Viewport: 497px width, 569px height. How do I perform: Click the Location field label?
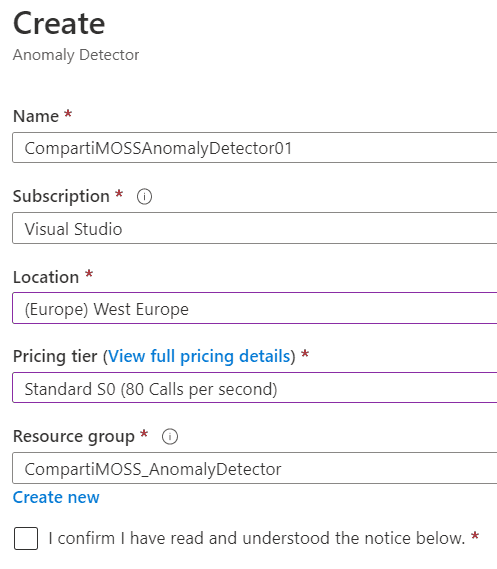[46, 277]
